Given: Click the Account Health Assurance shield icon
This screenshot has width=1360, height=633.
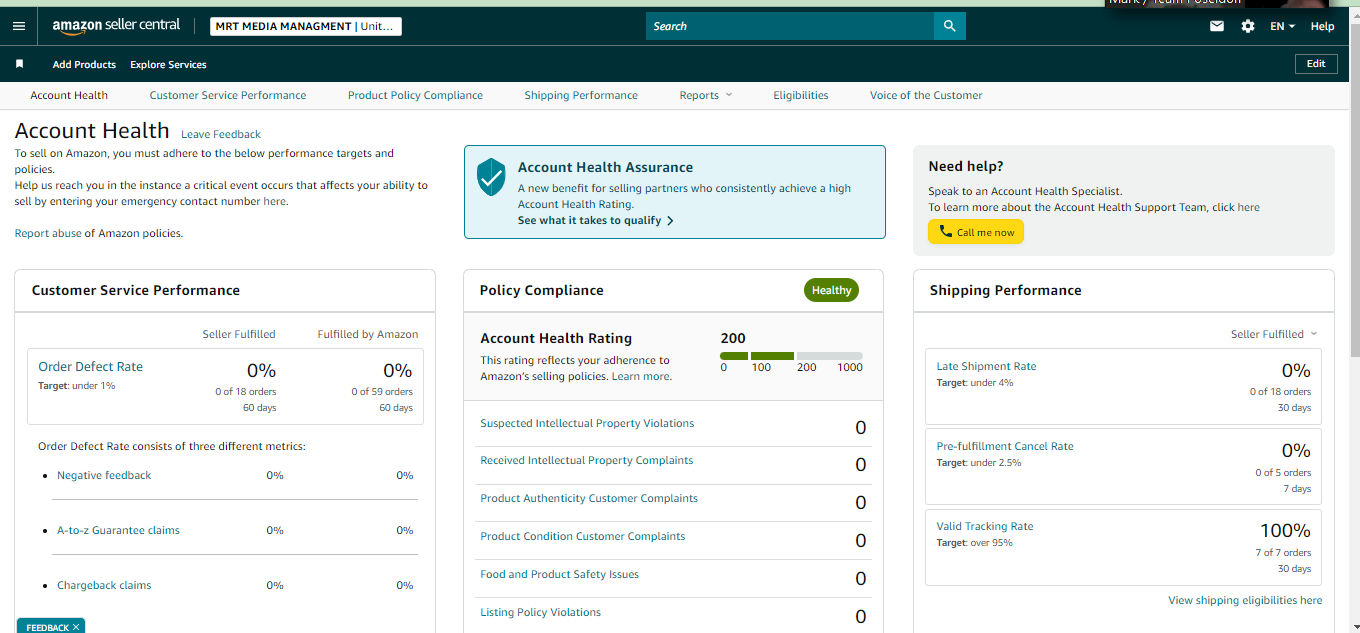Looking at the screenshot, I should click(491, 176).
